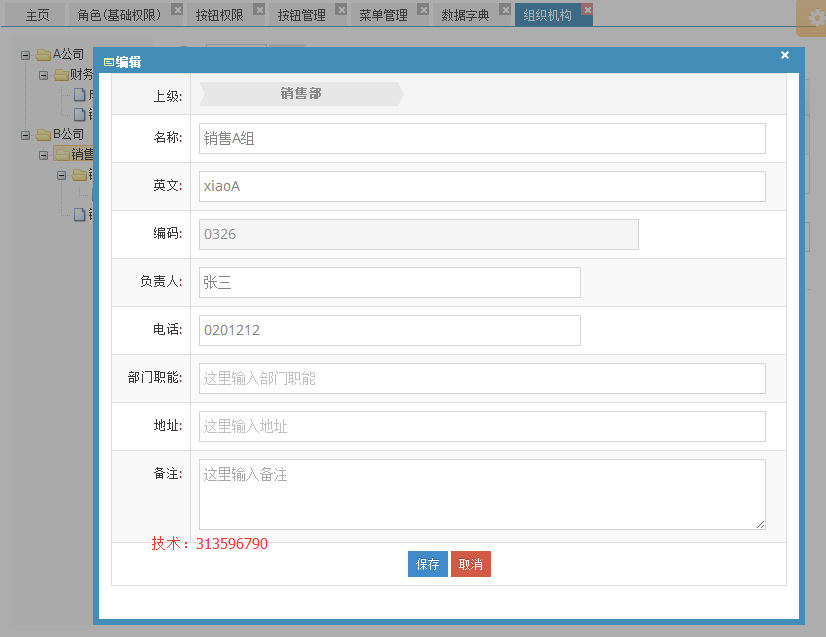Collapse the A公司 tree node
The image size is (826, 637).
click(x=25, y=55)
